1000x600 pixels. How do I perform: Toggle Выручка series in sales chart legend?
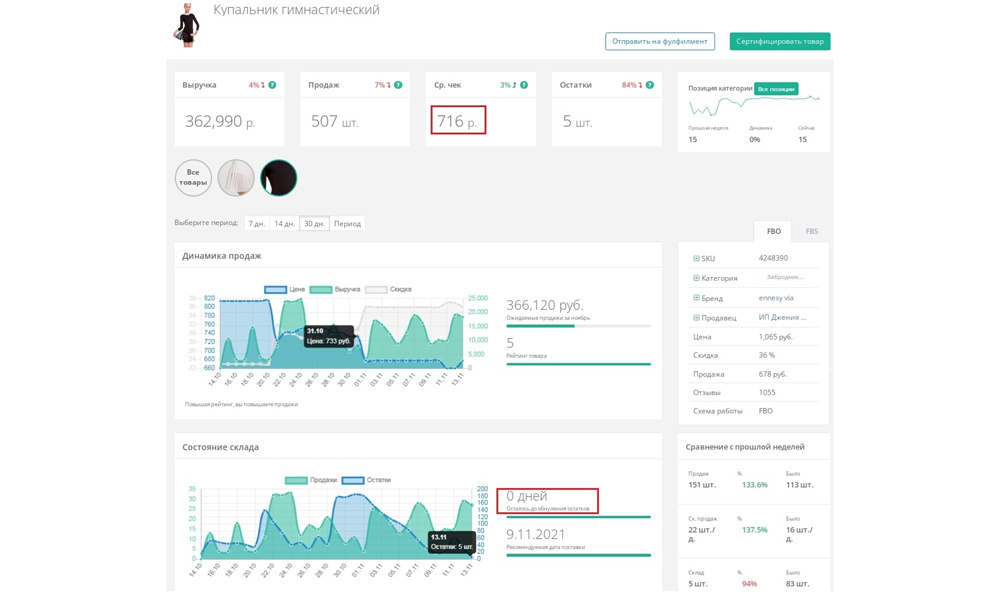(x=335, y=290)
